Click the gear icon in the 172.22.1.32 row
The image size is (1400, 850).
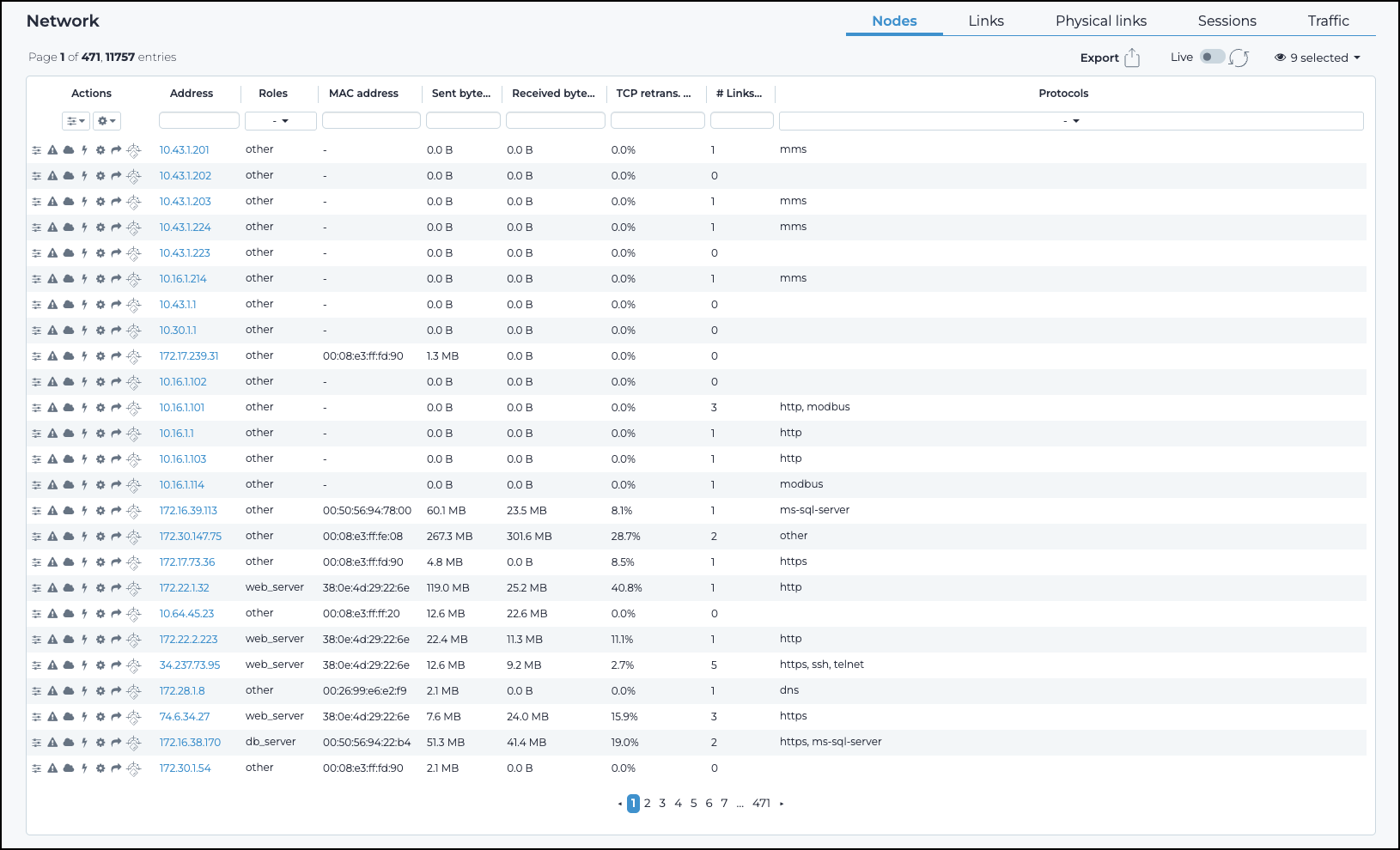pos(100,588)
